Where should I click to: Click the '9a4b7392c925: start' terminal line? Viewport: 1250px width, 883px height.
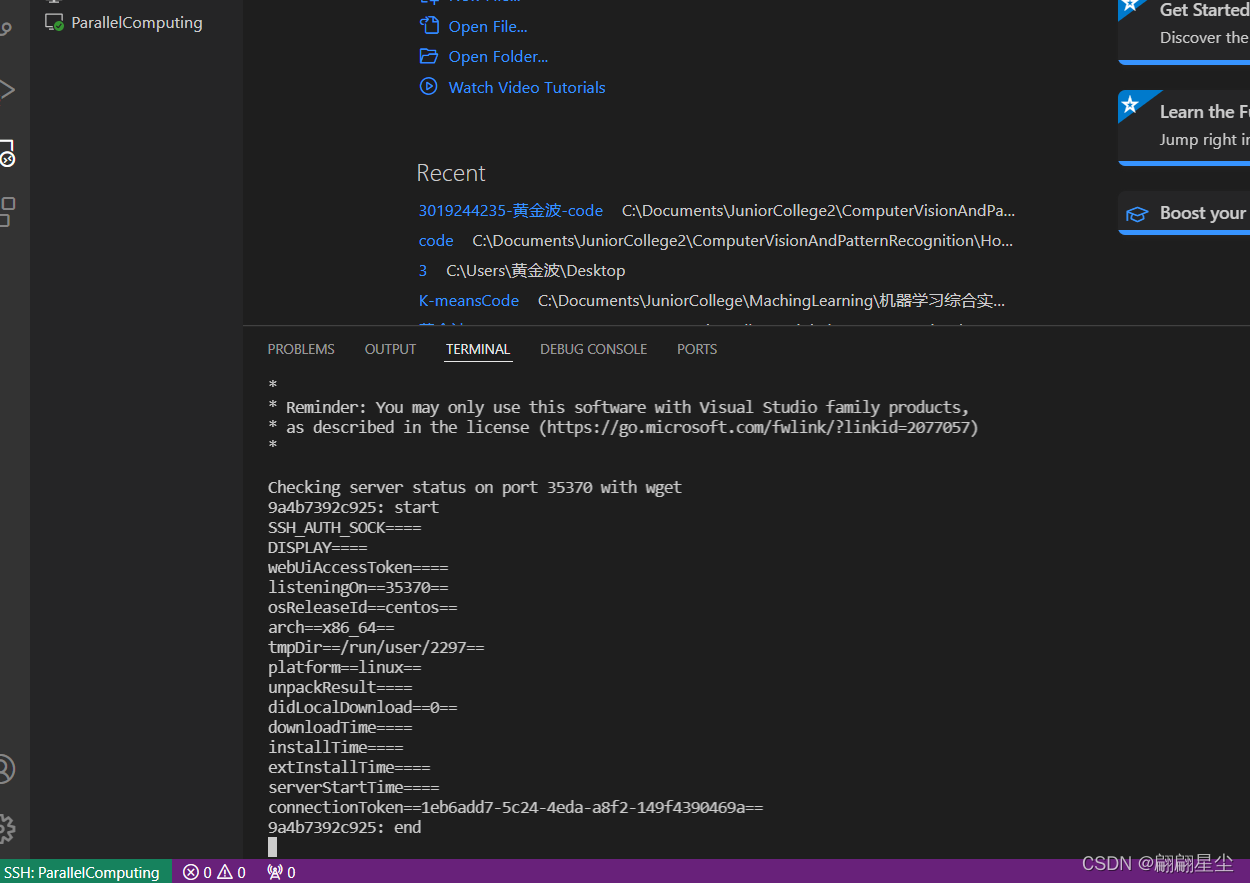click(x=353, y=507)
